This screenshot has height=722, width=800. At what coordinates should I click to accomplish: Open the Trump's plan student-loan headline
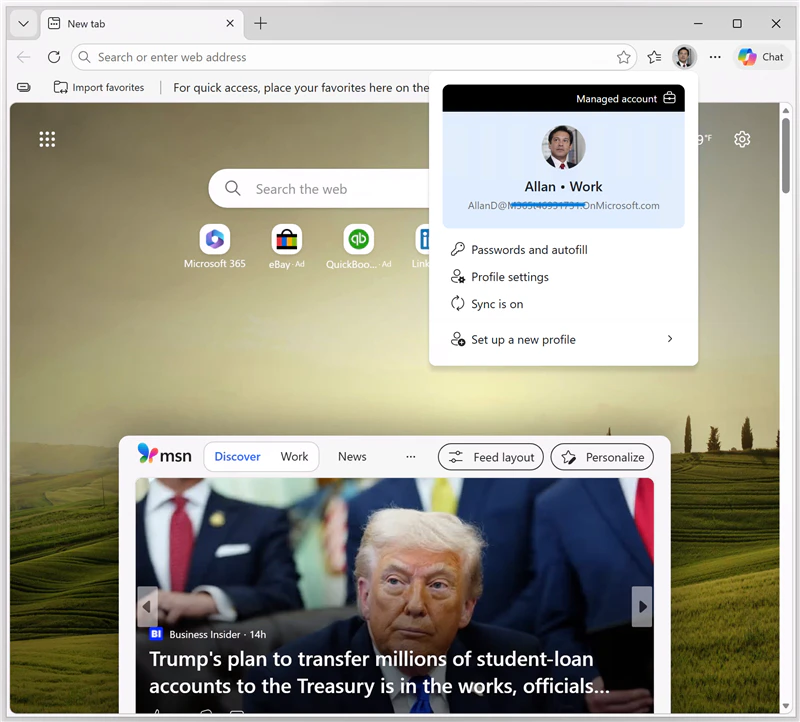click(379, 673)
